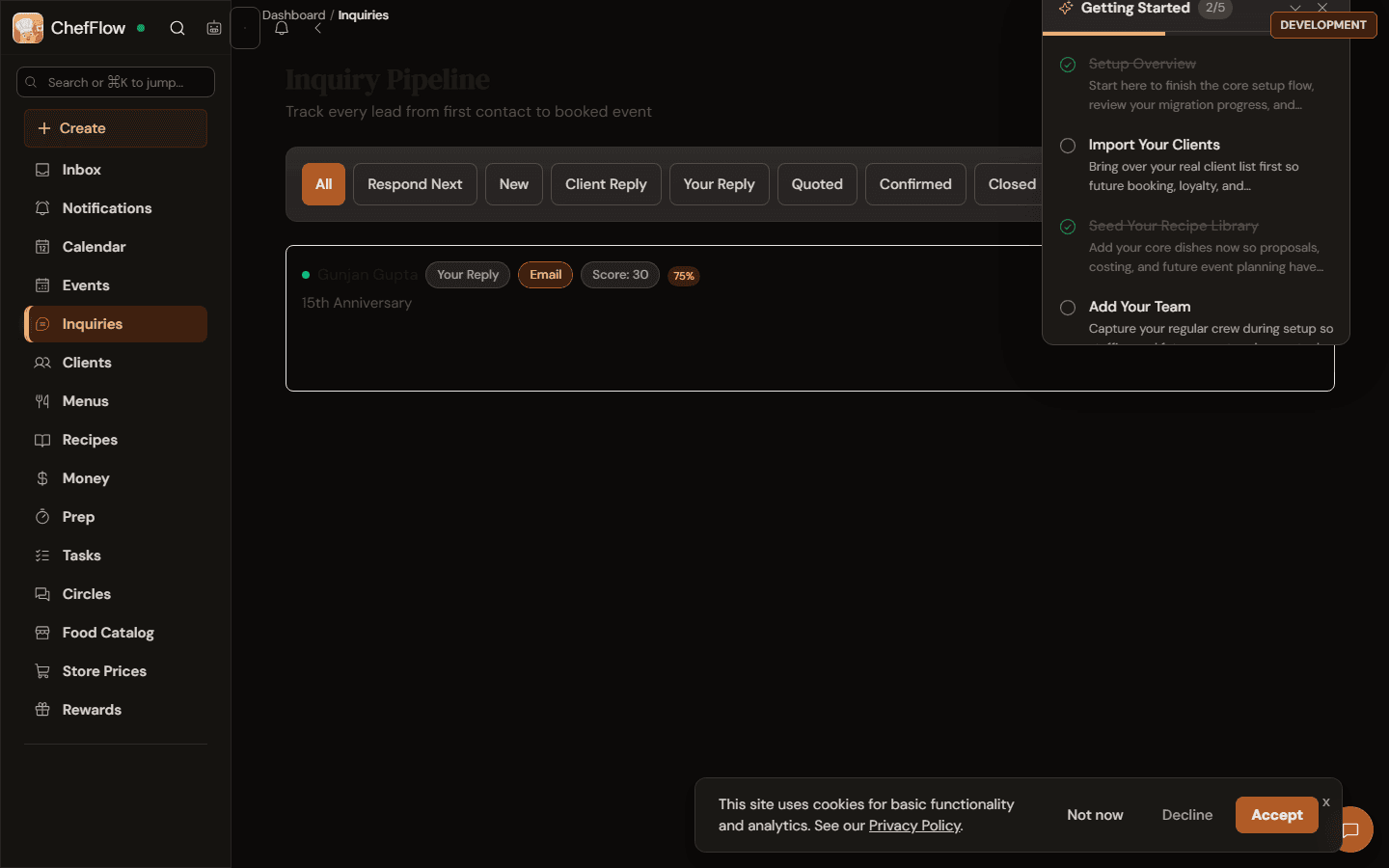Select the All filter tab
Screen dimensions: 1389x868
pyautogui.click(x=323, y=184)
